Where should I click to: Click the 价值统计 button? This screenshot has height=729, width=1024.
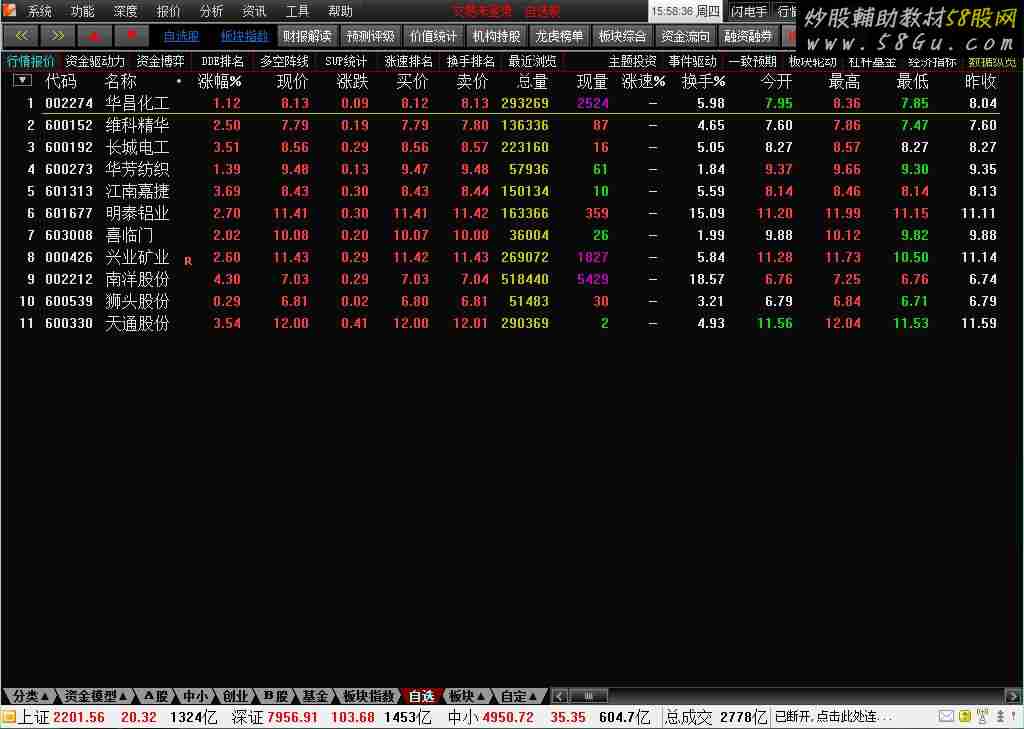[x=433, y=37]
